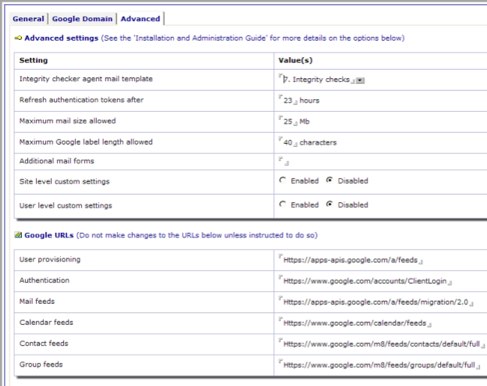This screenshot has height=386, width=487.
Task: Switch to the General tab
Action: (28, 19)
